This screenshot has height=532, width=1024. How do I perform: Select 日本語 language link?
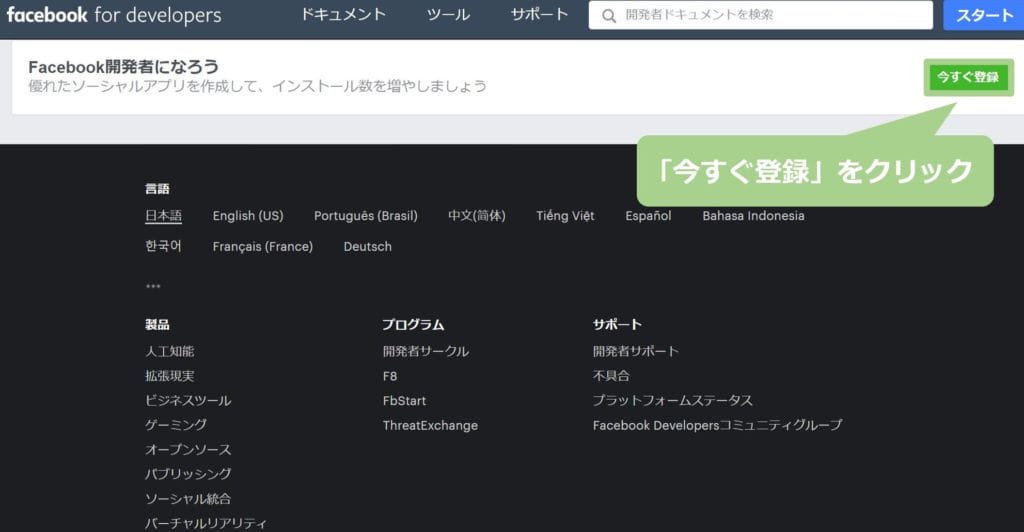coord(163,215)
